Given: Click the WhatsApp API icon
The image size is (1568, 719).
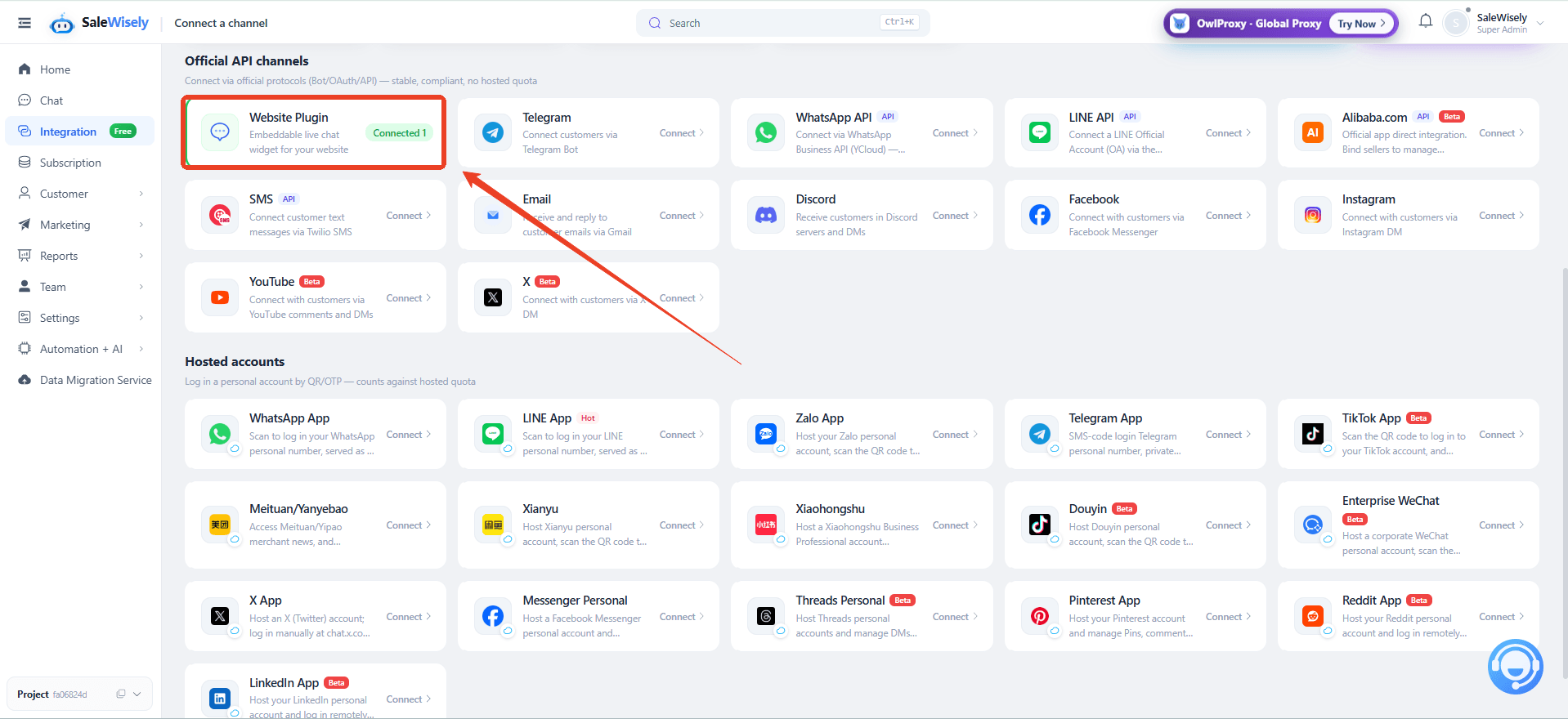Looking at the screenshot, I should tap(766, 133).
